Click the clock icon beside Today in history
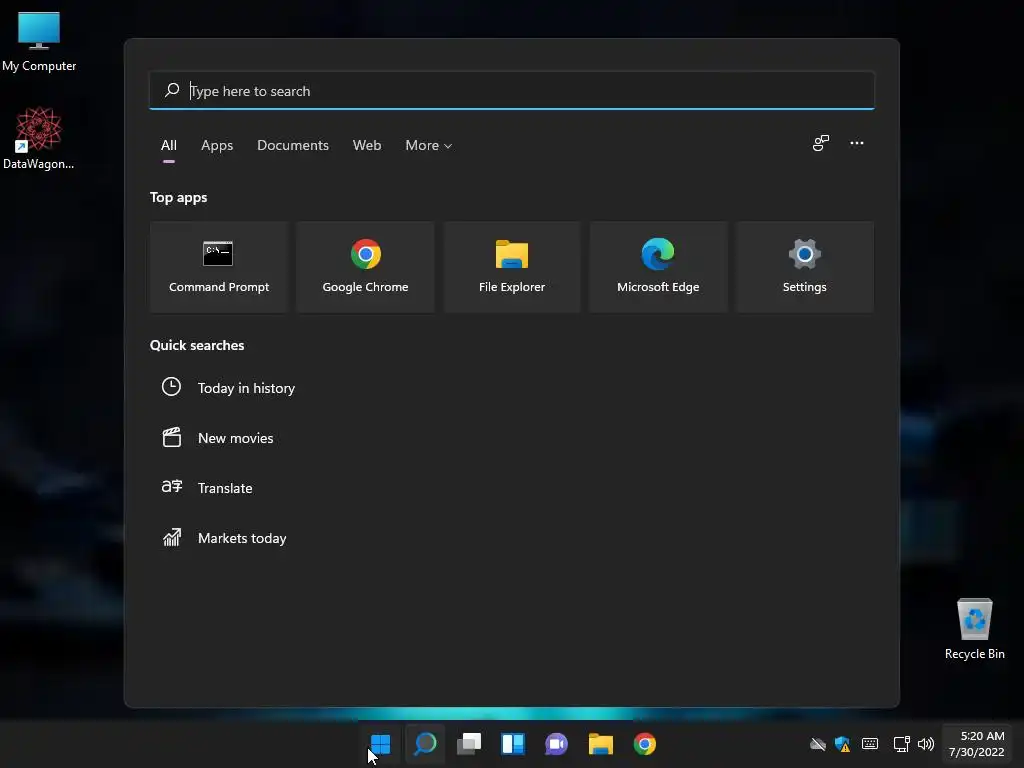This screenshot has width=1024, height=768. (171, 387)
